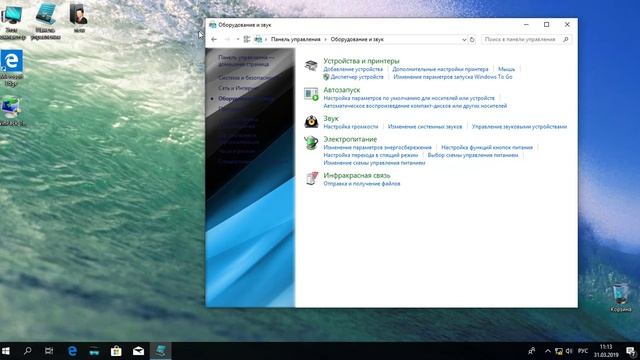This screenshot has width=640, height=360.
Task: Open default media settings link under Автозапуск
Action: [x=409, y=98]
